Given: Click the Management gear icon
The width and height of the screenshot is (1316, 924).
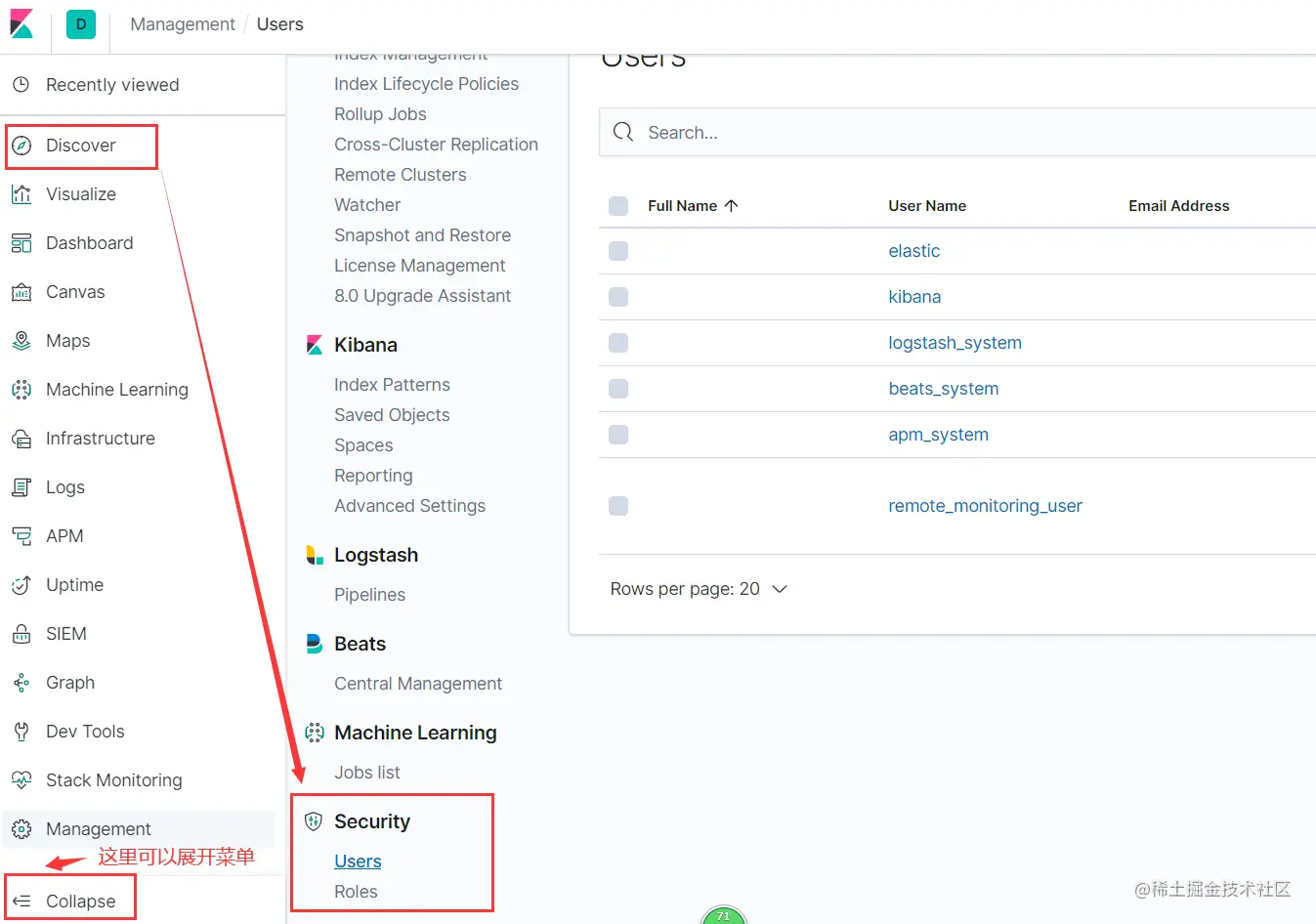Looking at the screenshot, I should 21,829.
